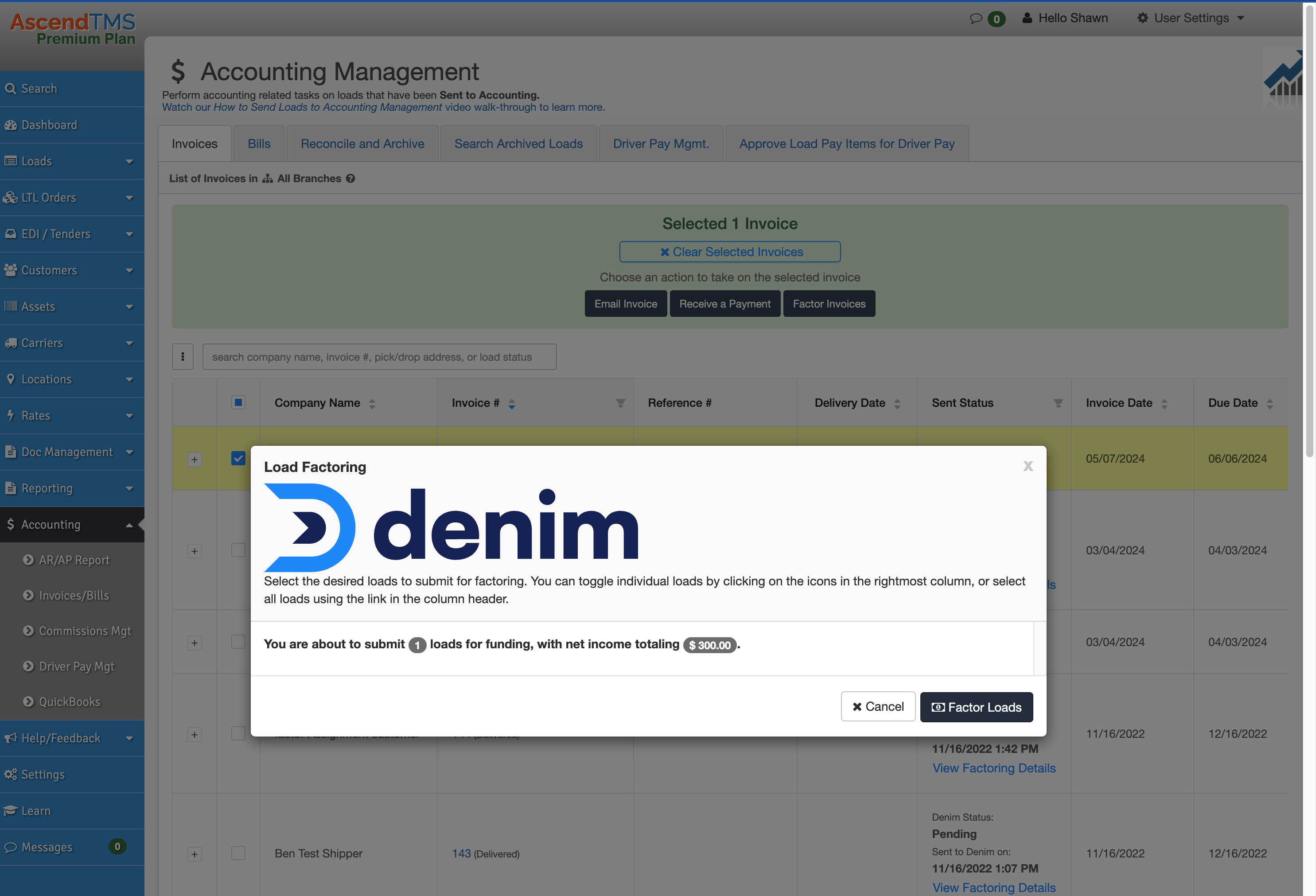Expand the Carriers sidebar menu arrow
1316x896 pixels.
(129, 343)
